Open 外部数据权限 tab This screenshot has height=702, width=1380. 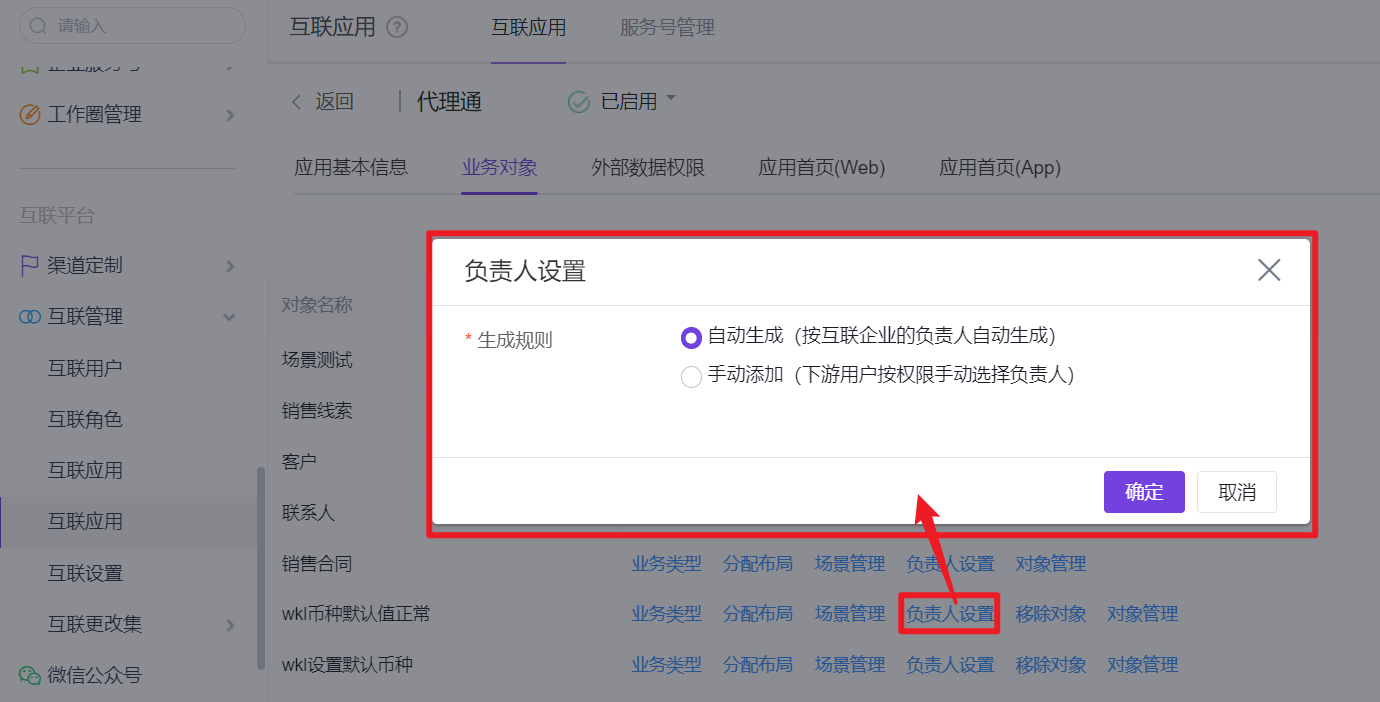click(x=648, y=168)
